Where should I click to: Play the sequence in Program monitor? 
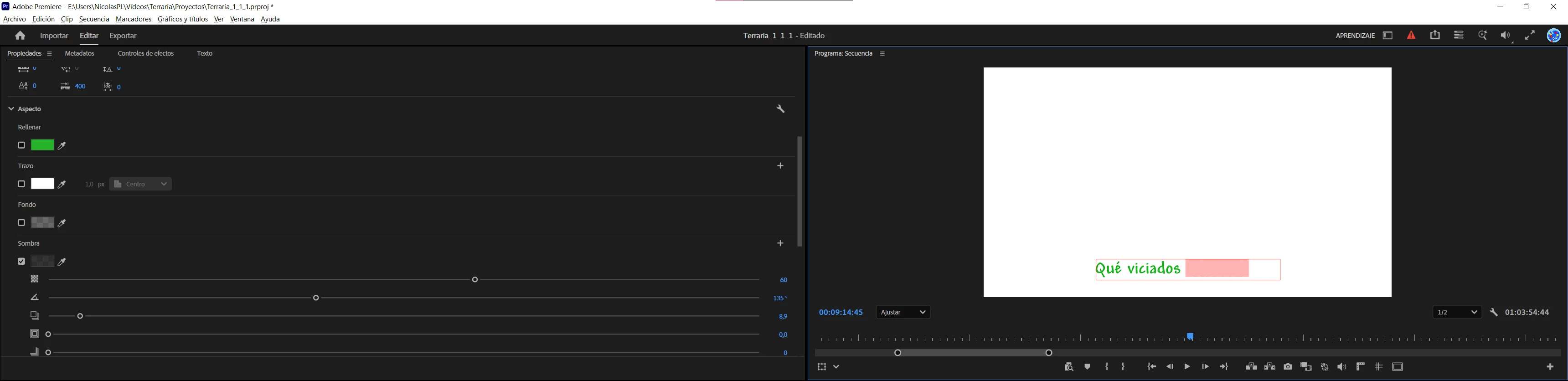(1187, 367)
